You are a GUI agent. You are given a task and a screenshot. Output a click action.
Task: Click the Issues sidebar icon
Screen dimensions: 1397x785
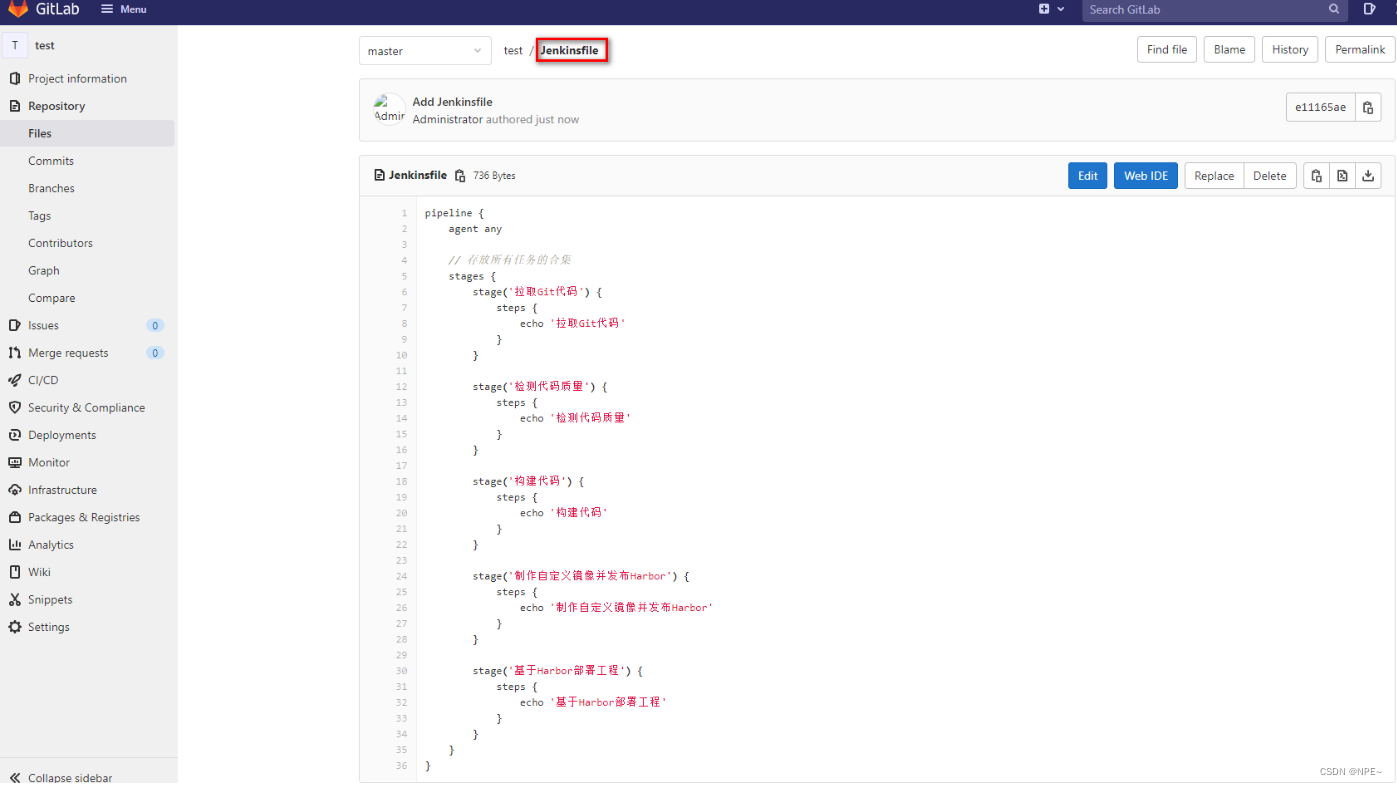point(15,325)
